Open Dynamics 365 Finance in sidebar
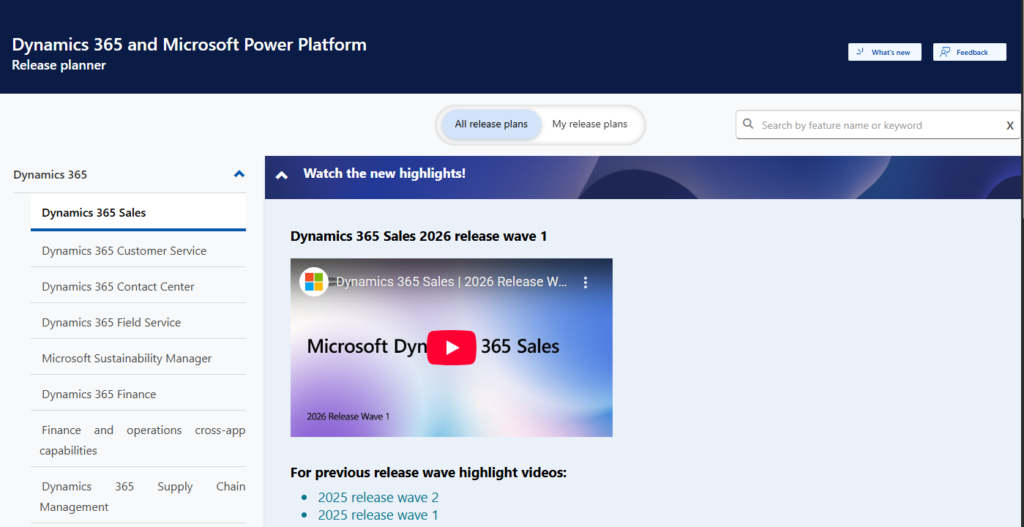The image size is (1024, 527). [99, 395]
